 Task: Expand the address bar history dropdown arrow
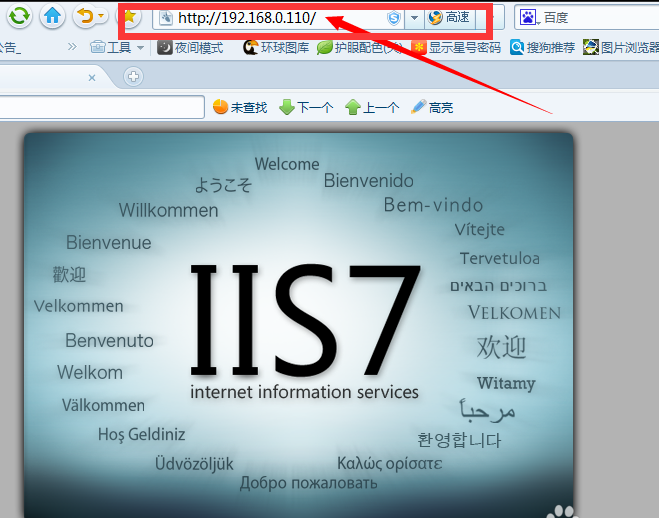pos(414,18)
